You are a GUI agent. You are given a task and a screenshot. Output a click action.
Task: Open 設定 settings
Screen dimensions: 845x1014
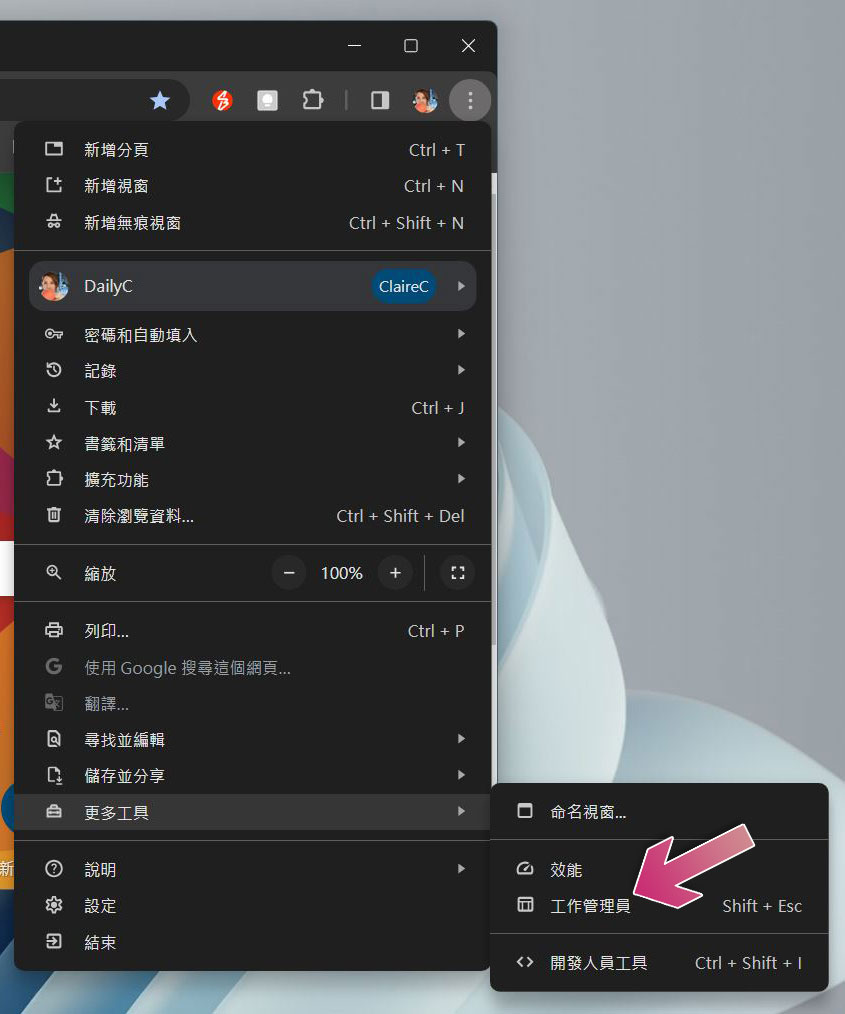[253, 905]
